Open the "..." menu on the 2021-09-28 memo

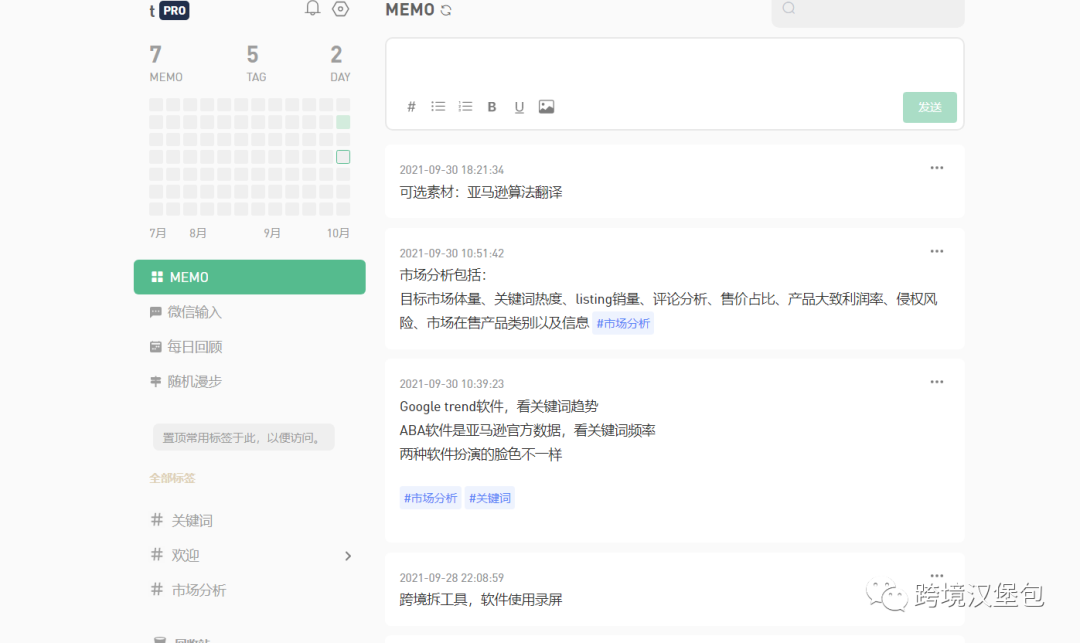coord(936,575)
